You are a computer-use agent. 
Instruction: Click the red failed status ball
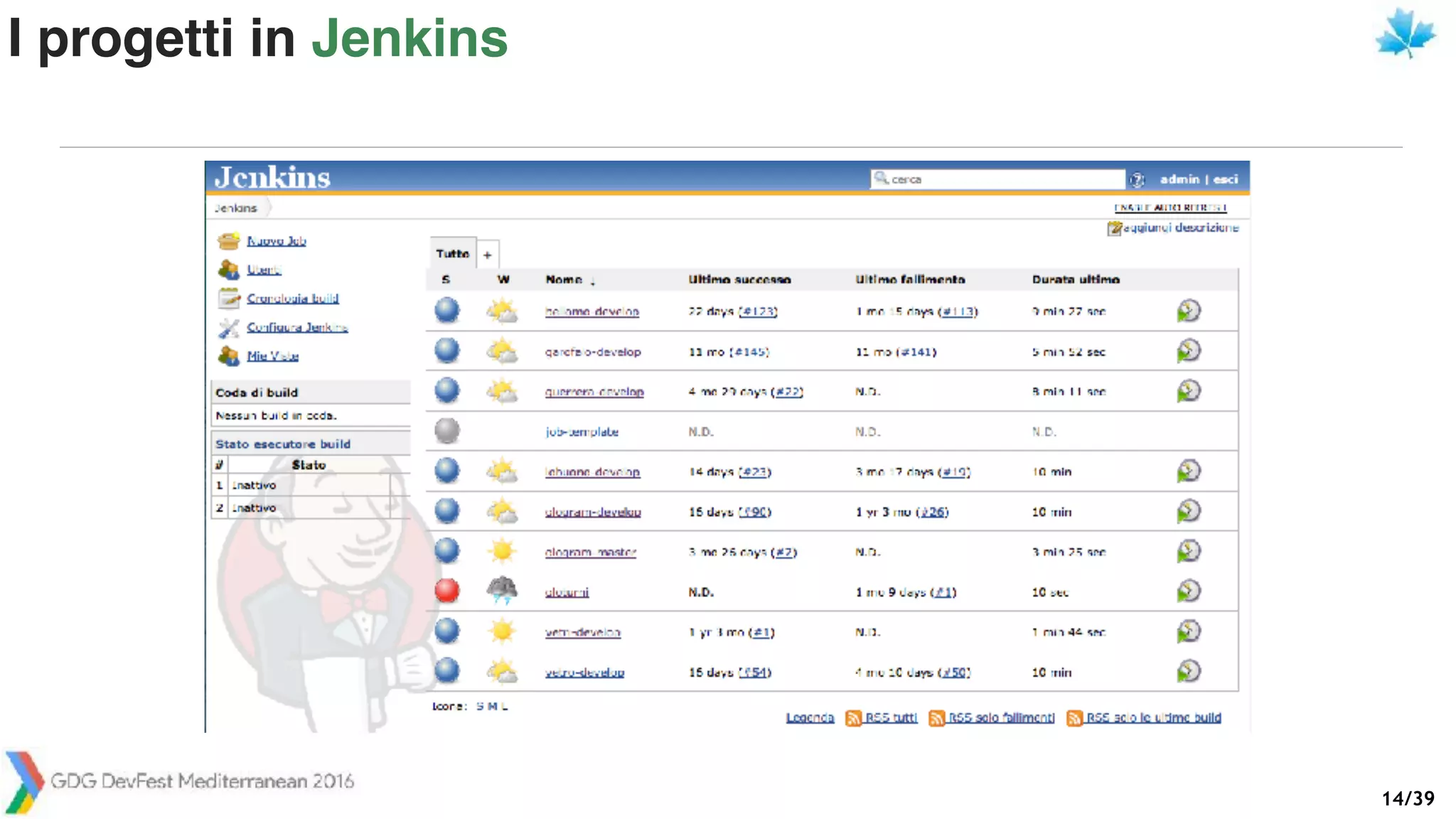[447, 590]
